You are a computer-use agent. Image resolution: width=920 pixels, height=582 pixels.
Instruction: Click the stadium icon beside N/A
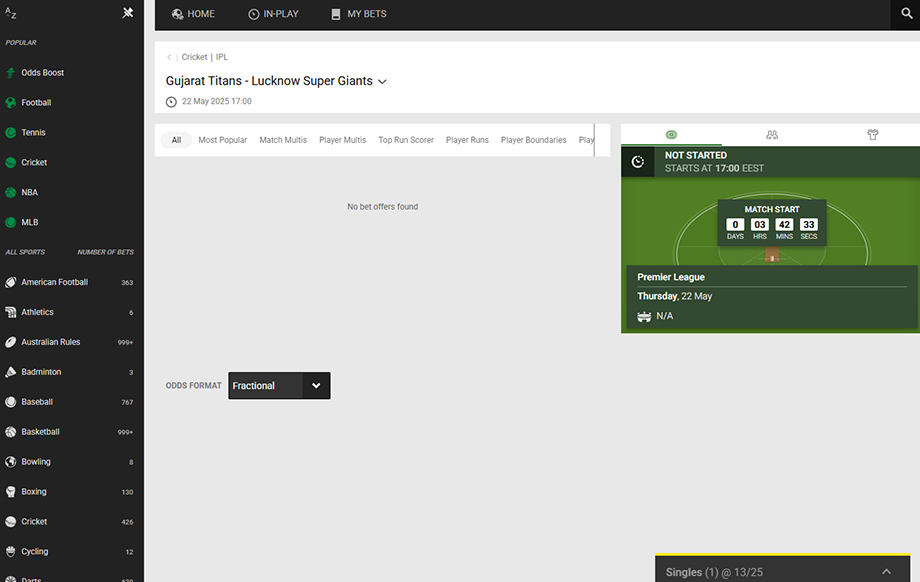[x=644, y=317]
